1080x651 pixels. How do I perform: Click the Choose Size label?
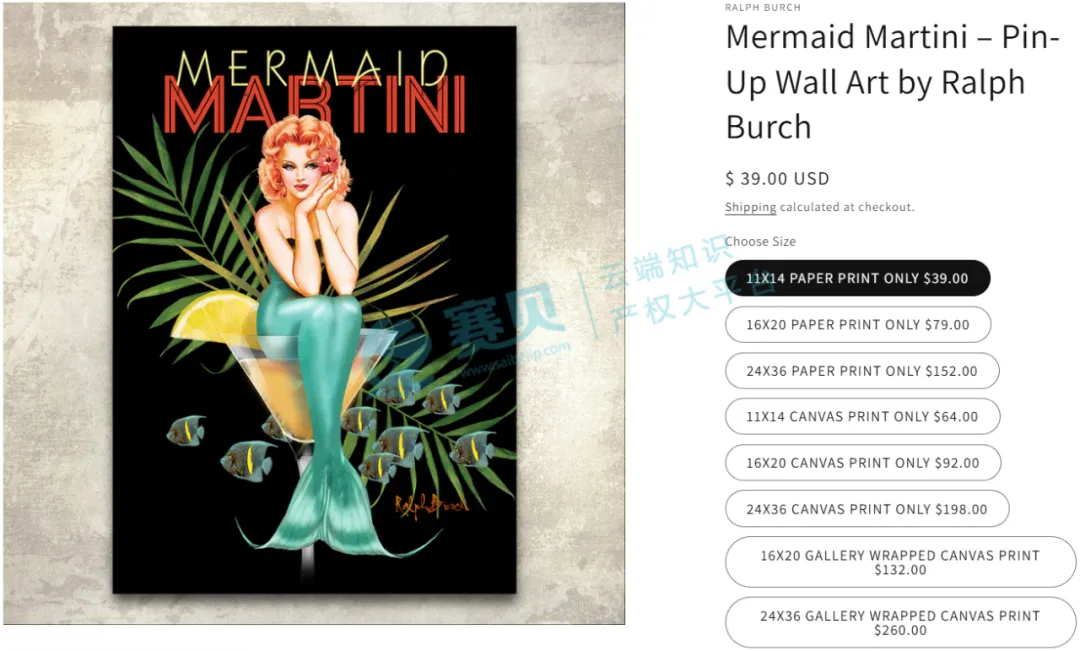760,241
